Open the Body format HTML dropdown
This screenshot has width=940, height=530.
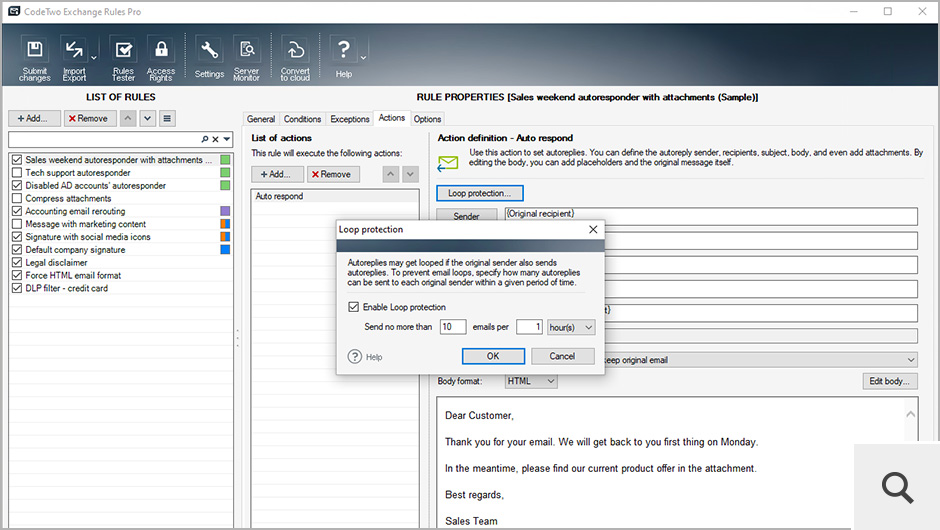[531, 381]
